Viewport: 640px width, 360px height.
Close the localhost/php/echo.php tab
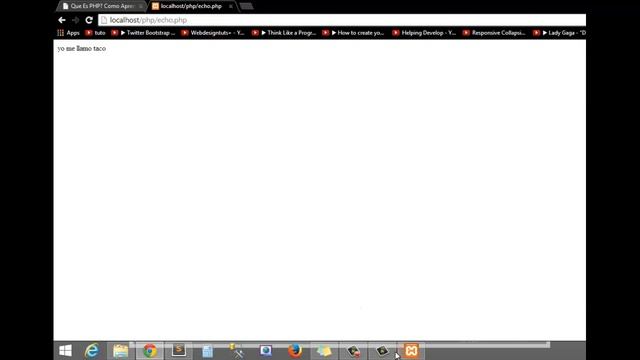231,7
